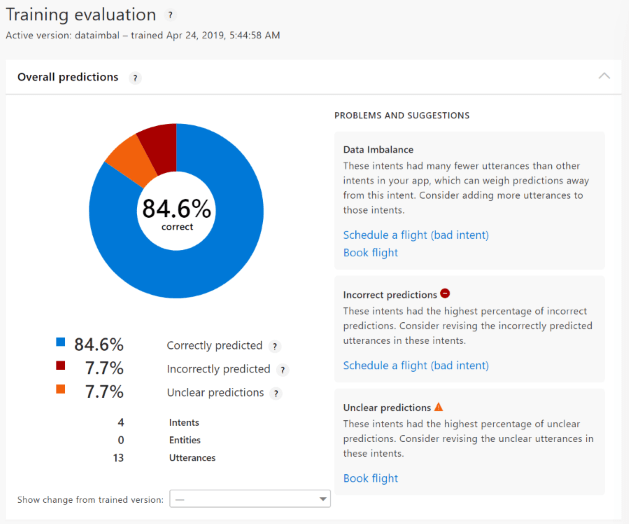The height and width of the screenshot is (524, 629).
Task: Open help for Incorrectly predicted
Action: (x=282, y=369)
